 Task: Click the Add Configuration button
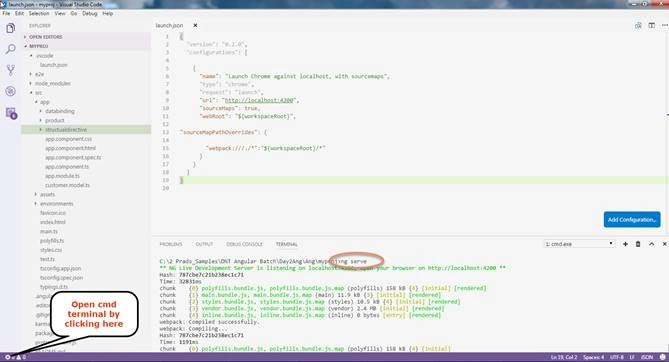pyautogui.click(x=632, y=219)
